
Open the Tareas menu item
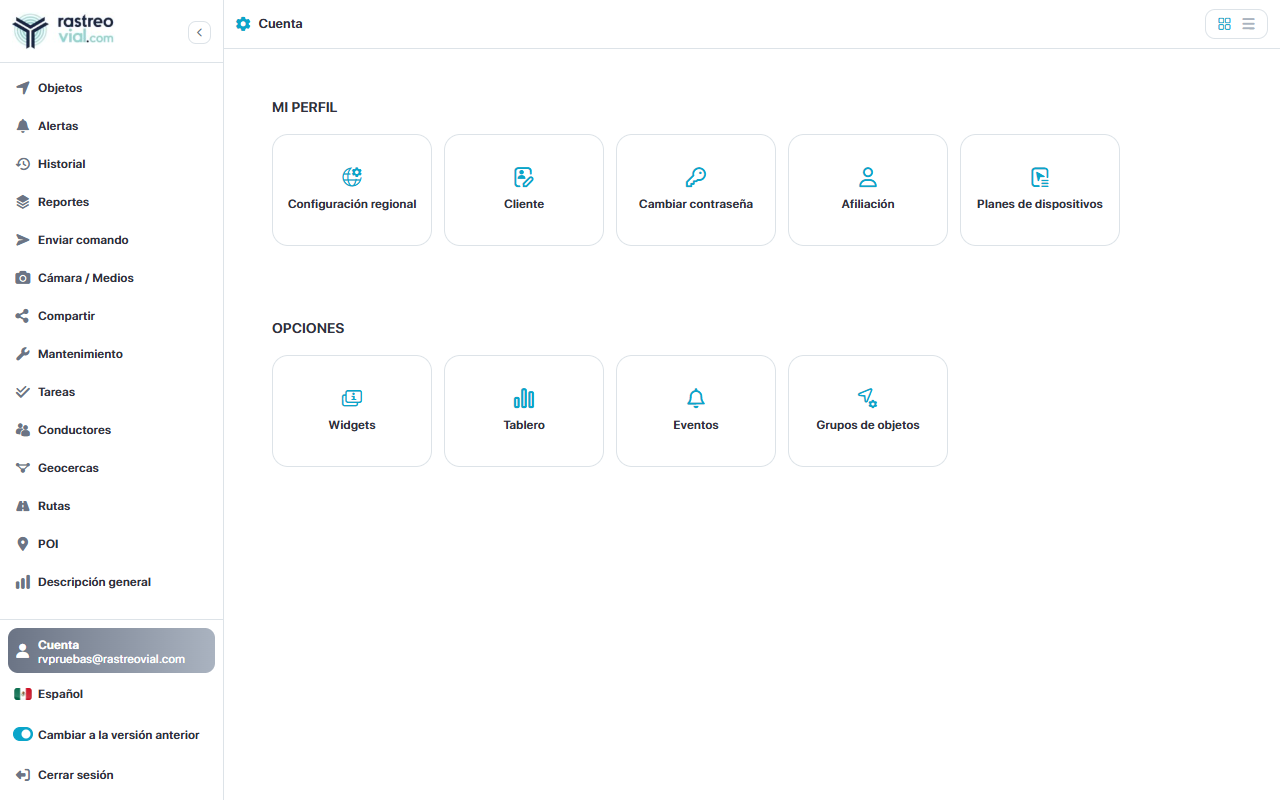(111, 392)
